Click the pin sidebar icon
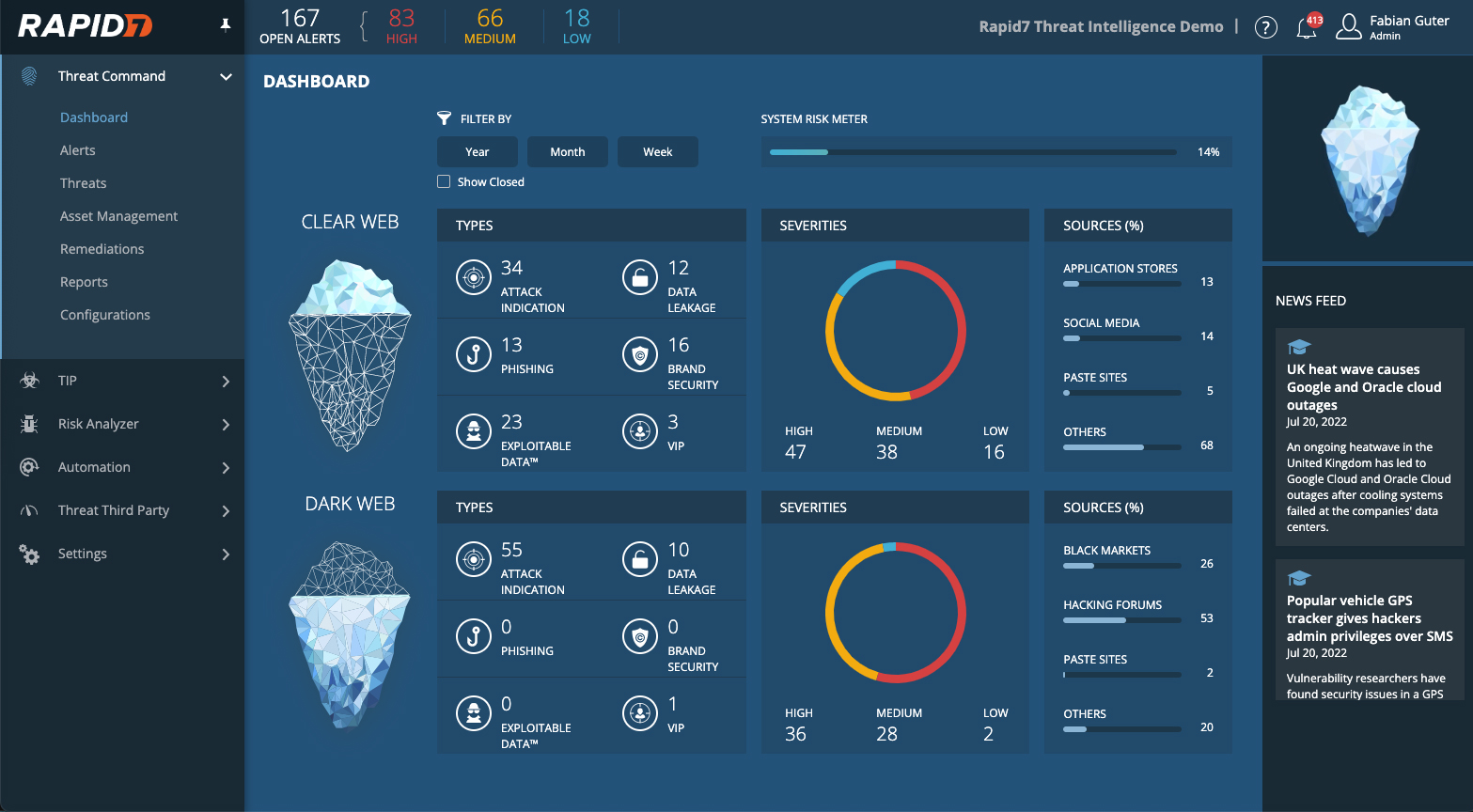The image size is (1473, 812). 226,24
